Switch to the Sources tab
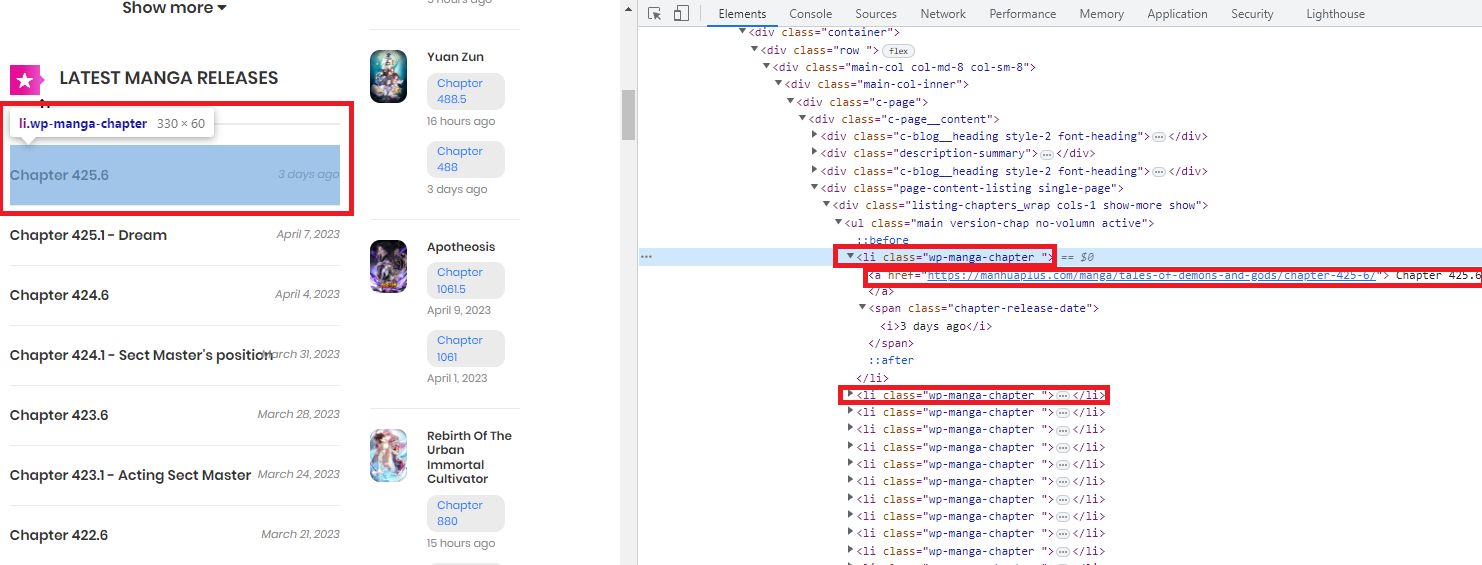This screenshot has width=1482, height=565. pos(876,14)
